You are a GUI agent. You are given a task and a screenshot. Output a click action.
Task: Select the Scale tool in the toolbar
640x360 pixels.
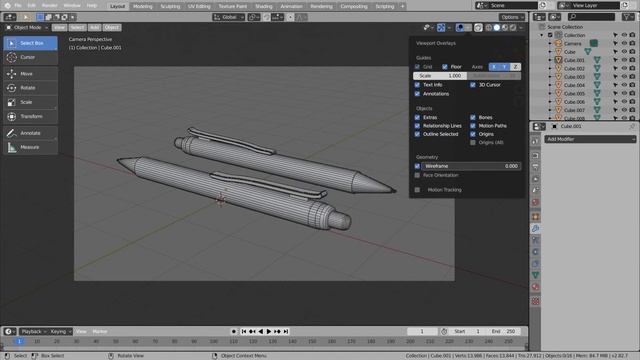31,102
